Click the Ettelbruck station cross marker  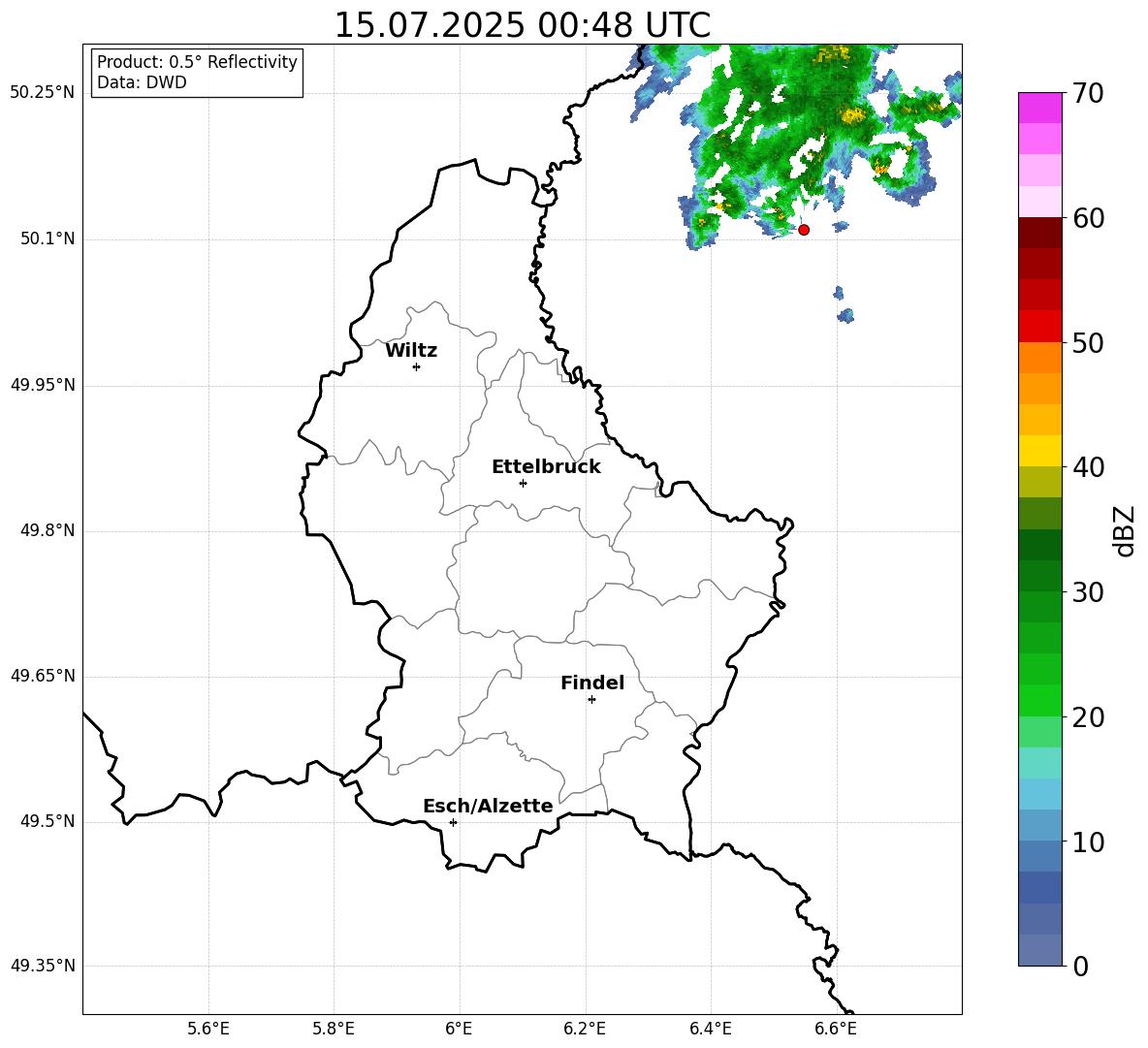tap(523, 483)
